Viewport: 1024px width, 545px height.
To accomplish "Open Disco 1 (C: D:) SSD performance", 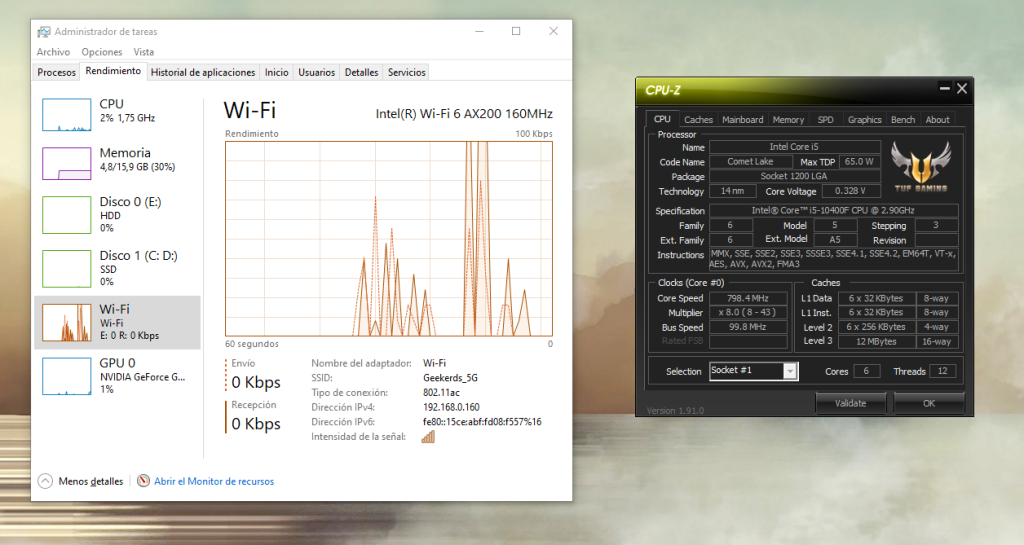I will [118, 268].
